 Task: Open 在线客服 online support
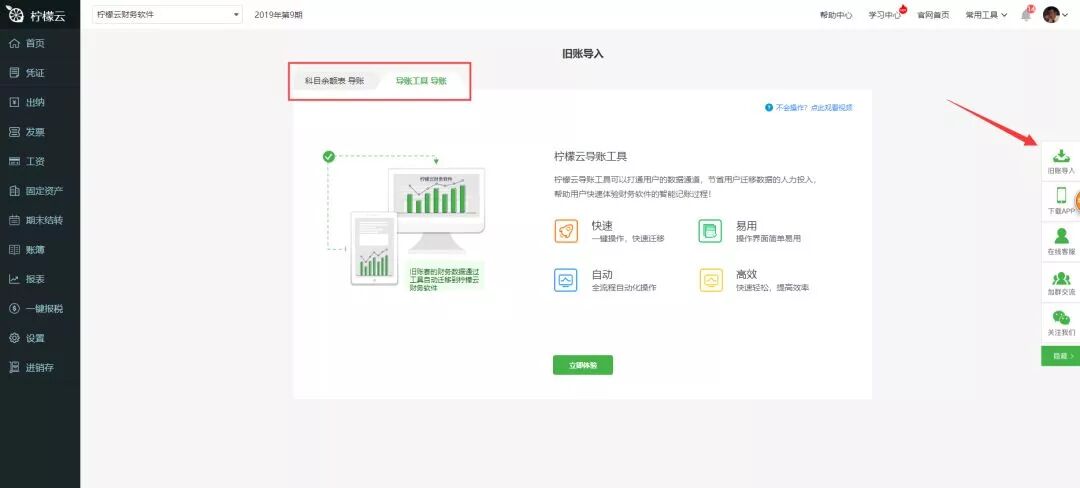tap(1061, 242)
